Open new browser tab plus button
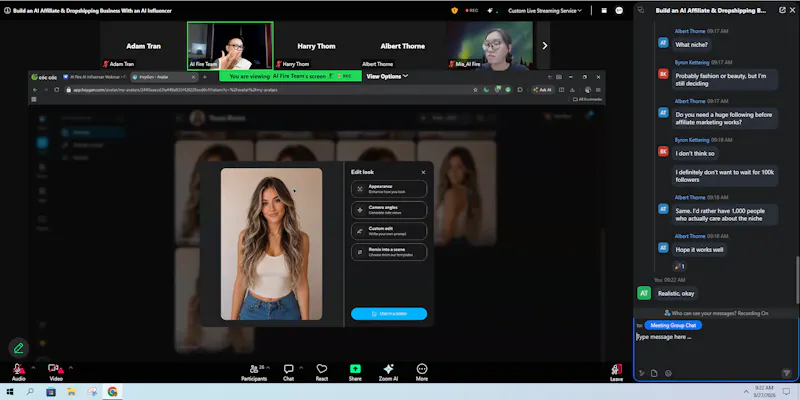Viewport: 800px width, 400px height. (205, 77)
